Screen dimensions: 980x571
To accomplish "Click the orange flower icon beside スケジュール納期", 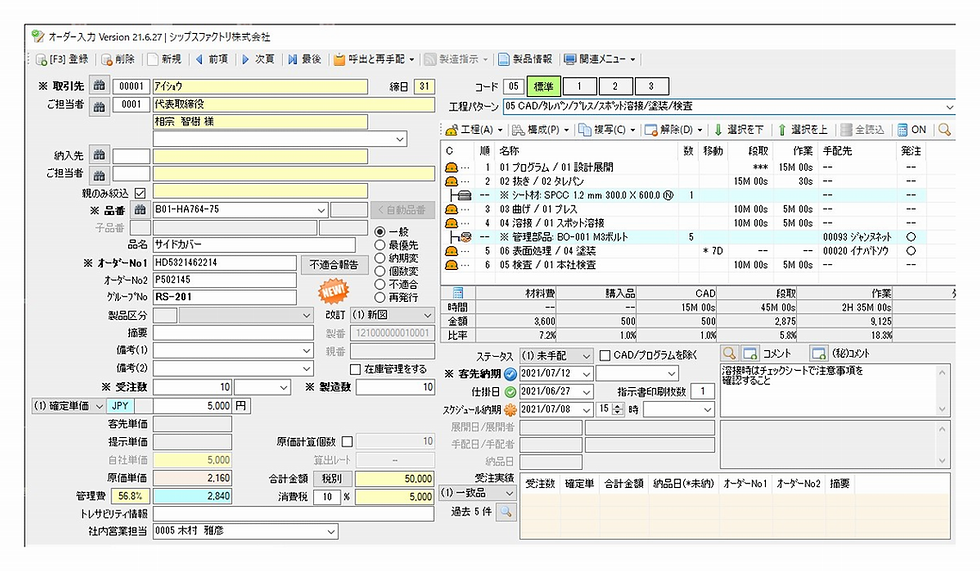I will (510, 410).
